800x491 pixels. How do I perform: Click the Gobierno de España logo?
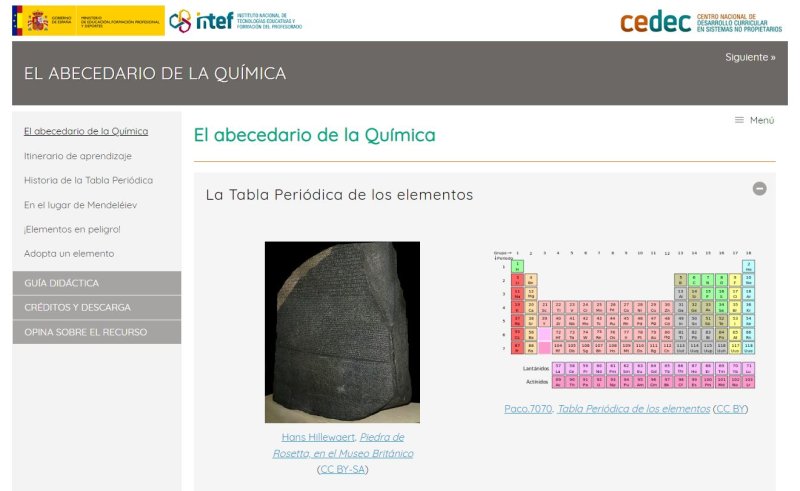(87, 20)
